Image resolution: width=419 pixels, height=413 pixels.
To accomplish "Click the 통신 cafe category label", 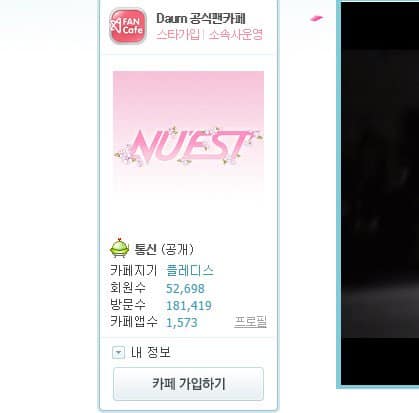I will pyautogui.click(x=145, y=249).
